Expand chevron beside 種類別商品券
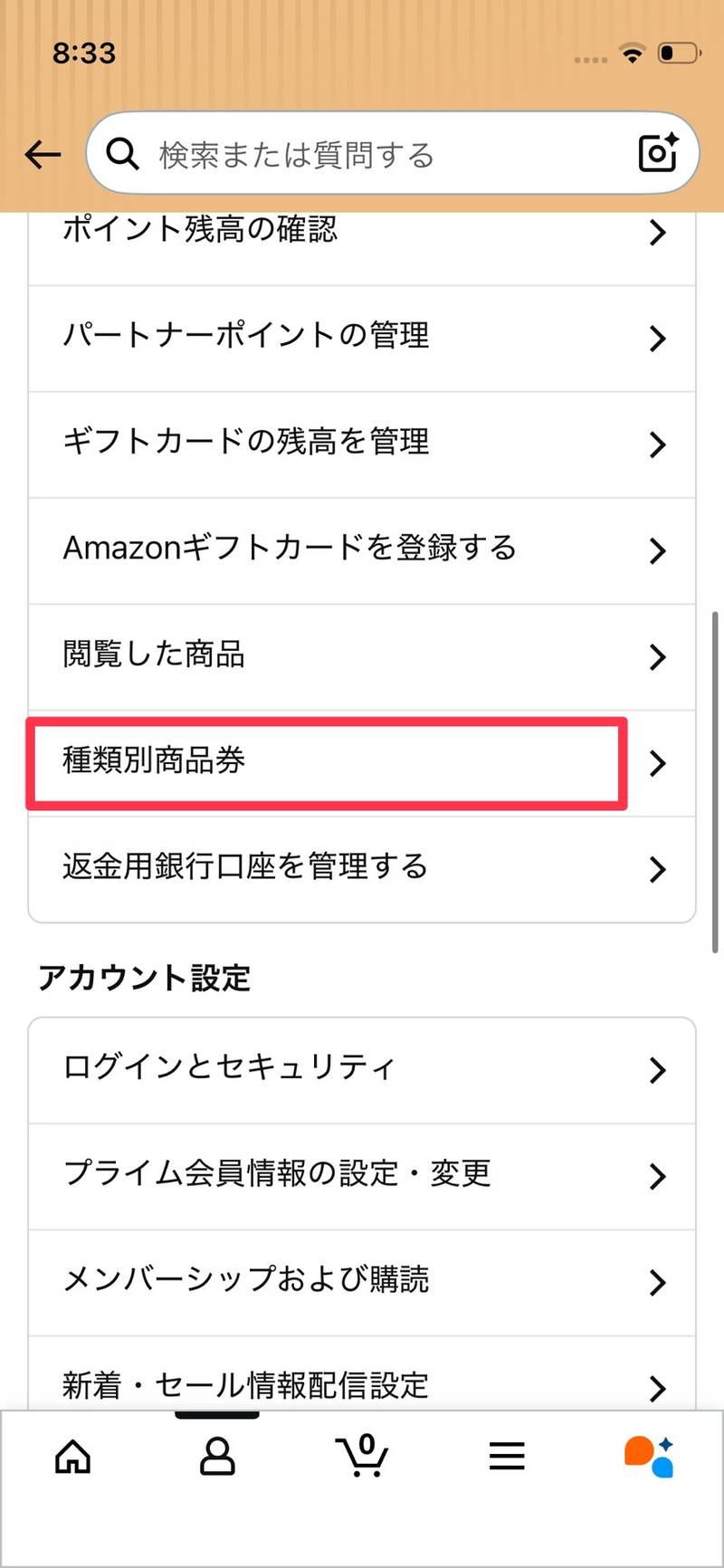Viewport: 724px width, 1568px height. point(658,763)
